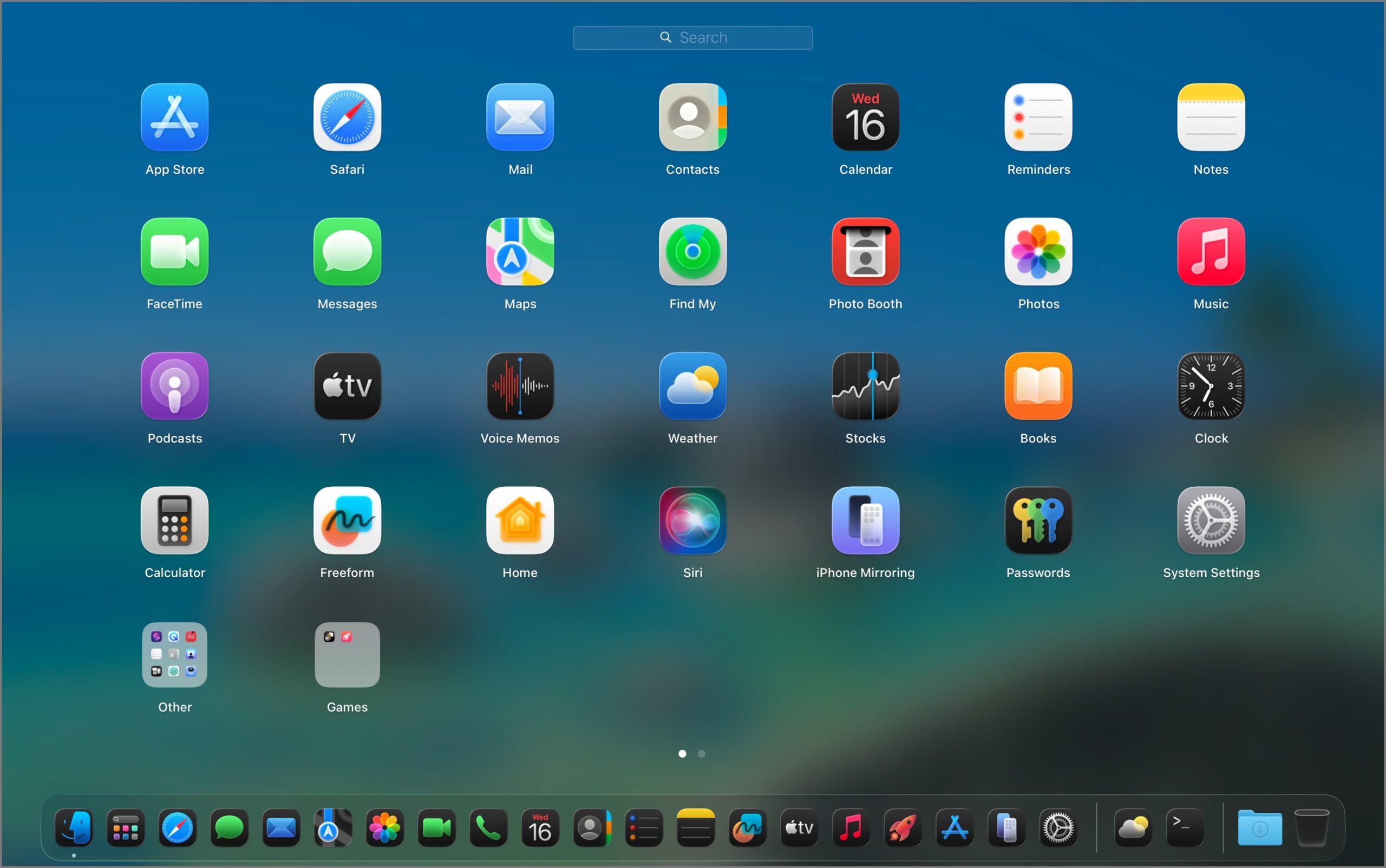Viewport: 1386px width, 868px height.
Task: Launch Freeform
Action: point(346,521)
